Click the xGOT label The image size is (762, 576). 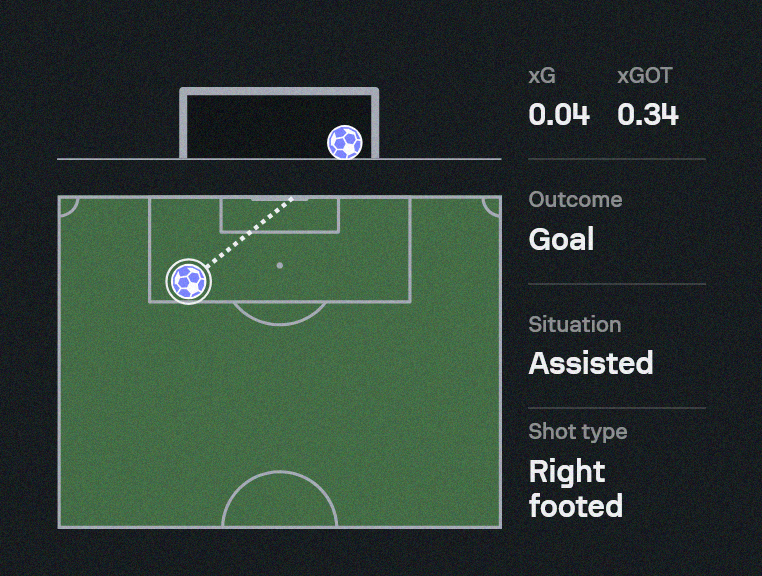pos(645,77)
